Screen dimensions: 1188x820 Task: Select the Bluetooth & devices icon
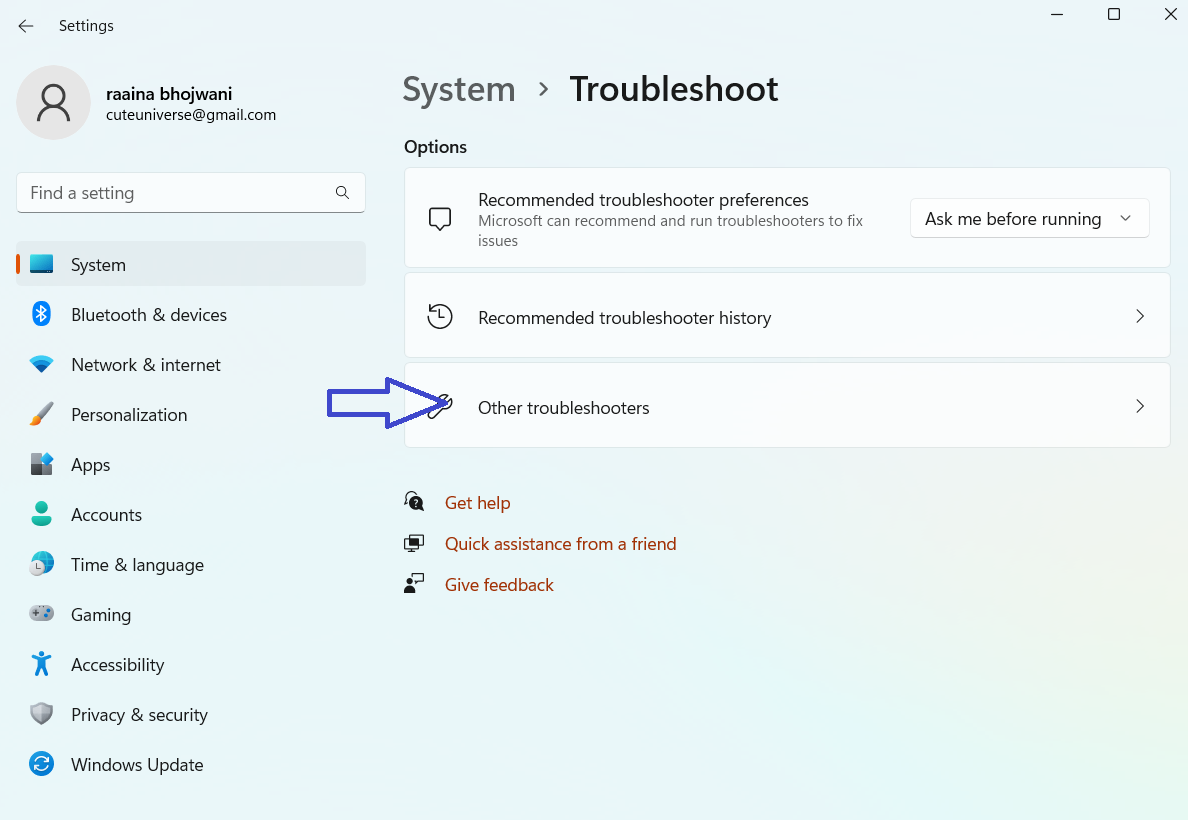click(41, 315)
